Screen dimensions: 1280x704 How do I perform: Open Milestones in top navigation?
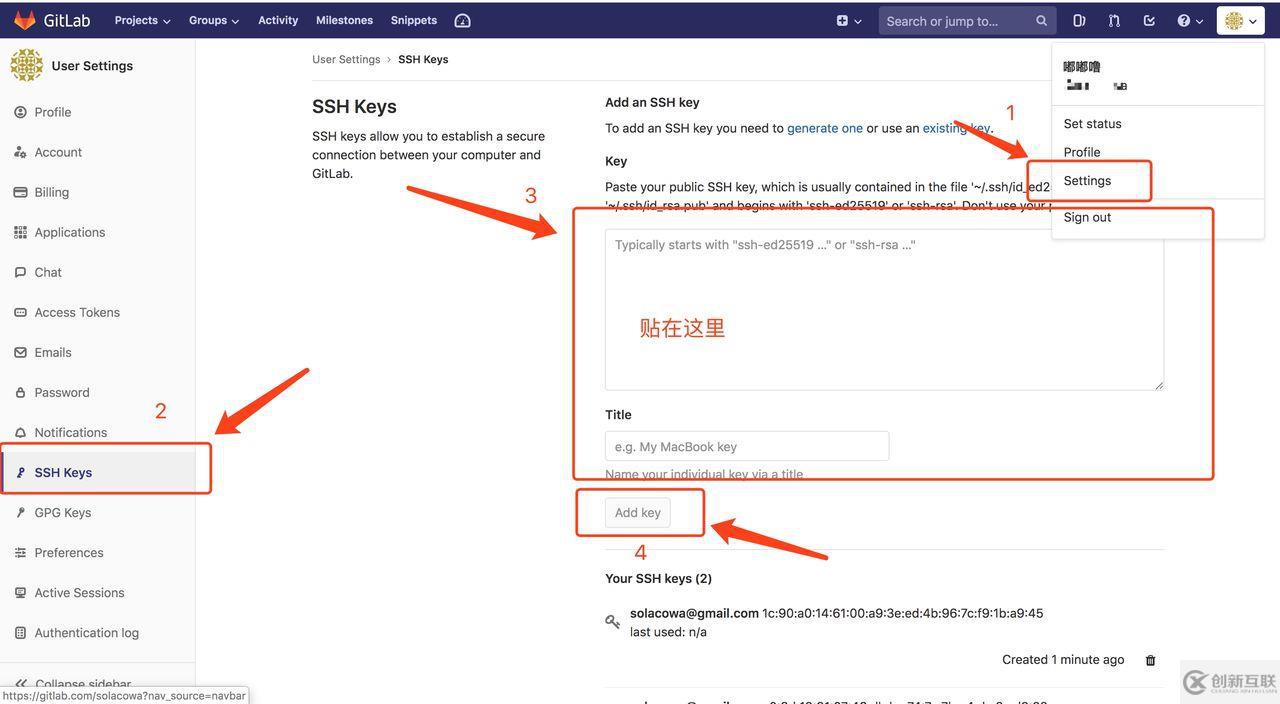point(344,20)
